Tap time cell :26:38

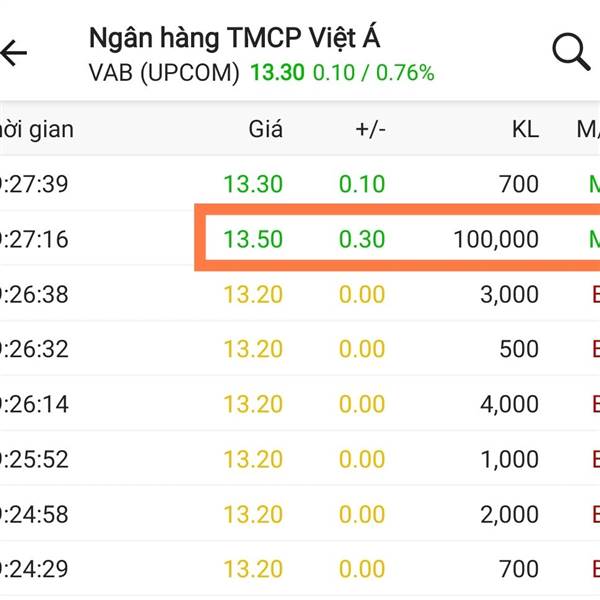click(x=34, y=295)
